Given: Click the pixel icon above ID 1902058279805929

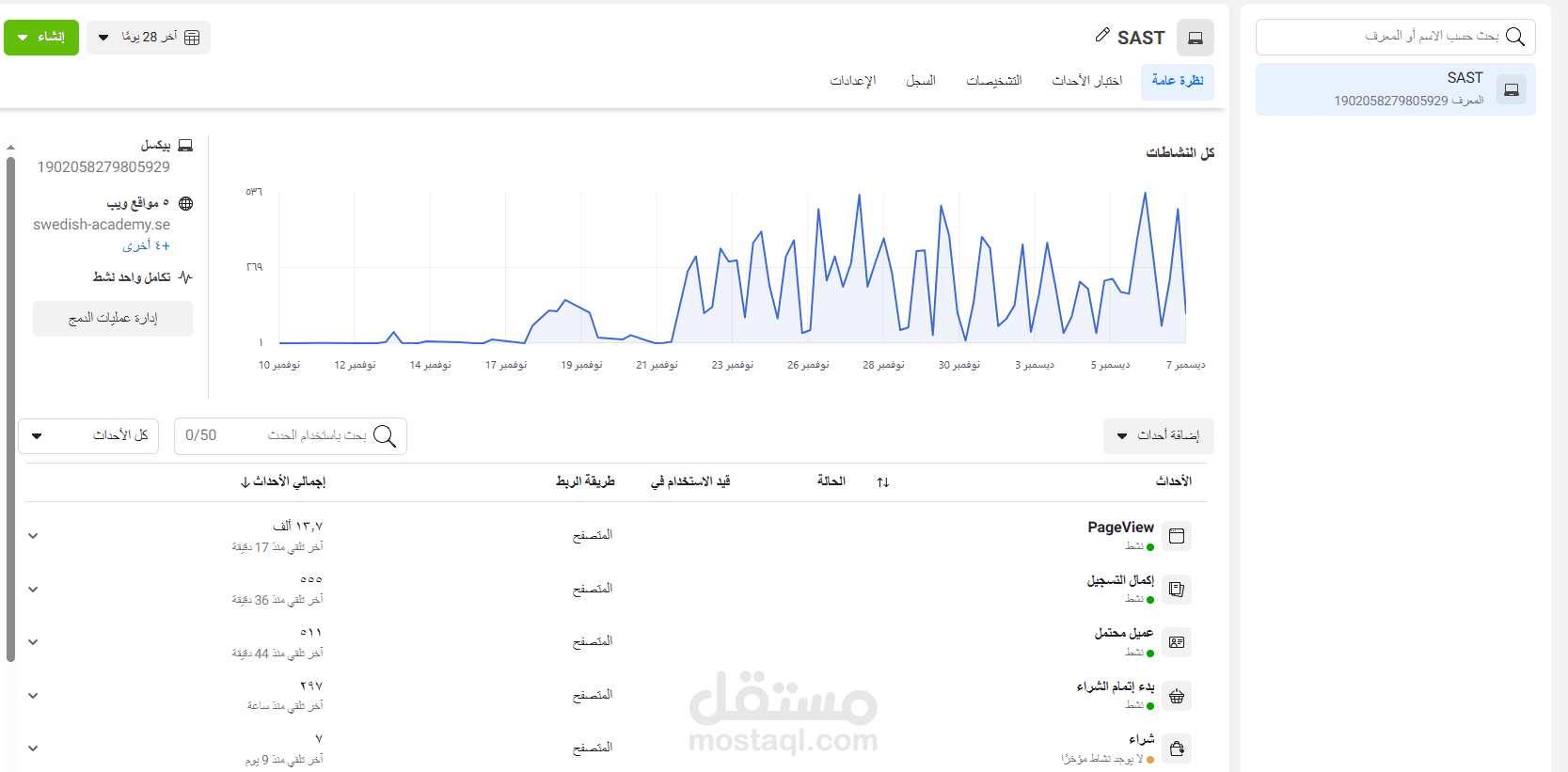Looking at the screenshot, I should (x=185, y=145).
